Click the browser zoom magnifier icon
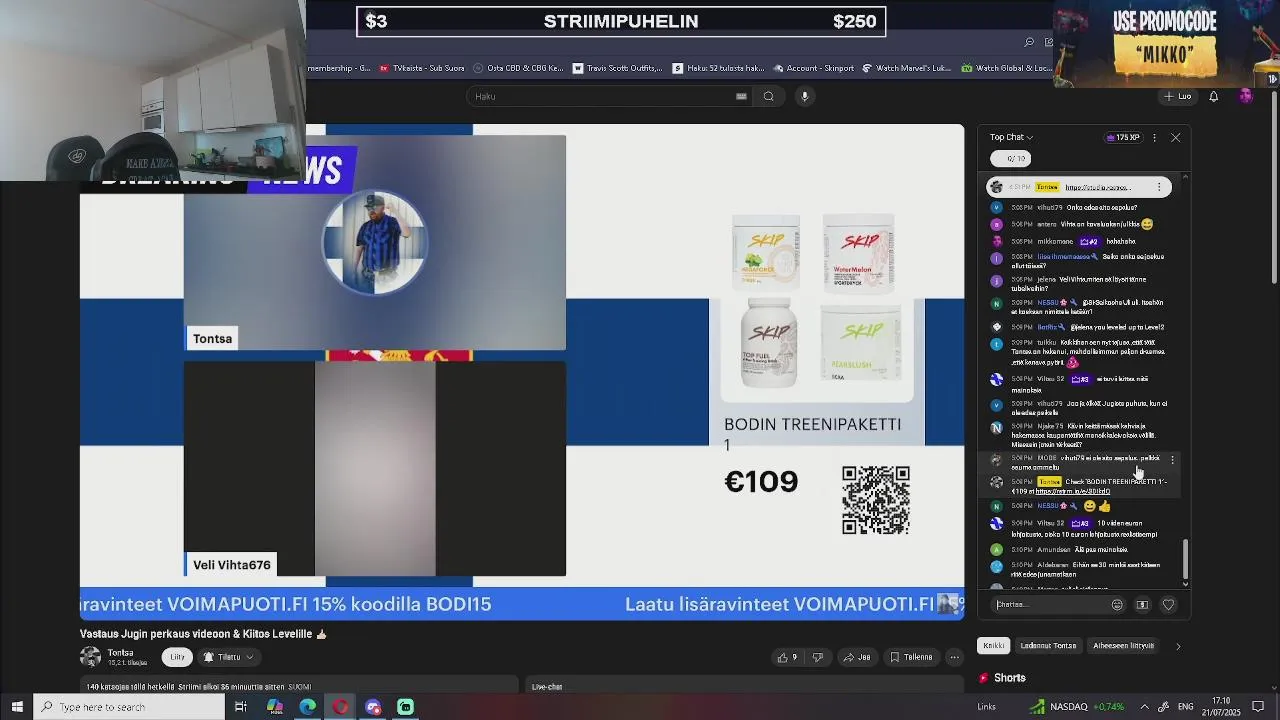Viewport: 1280px width, 720px height. pos(1029,42)
